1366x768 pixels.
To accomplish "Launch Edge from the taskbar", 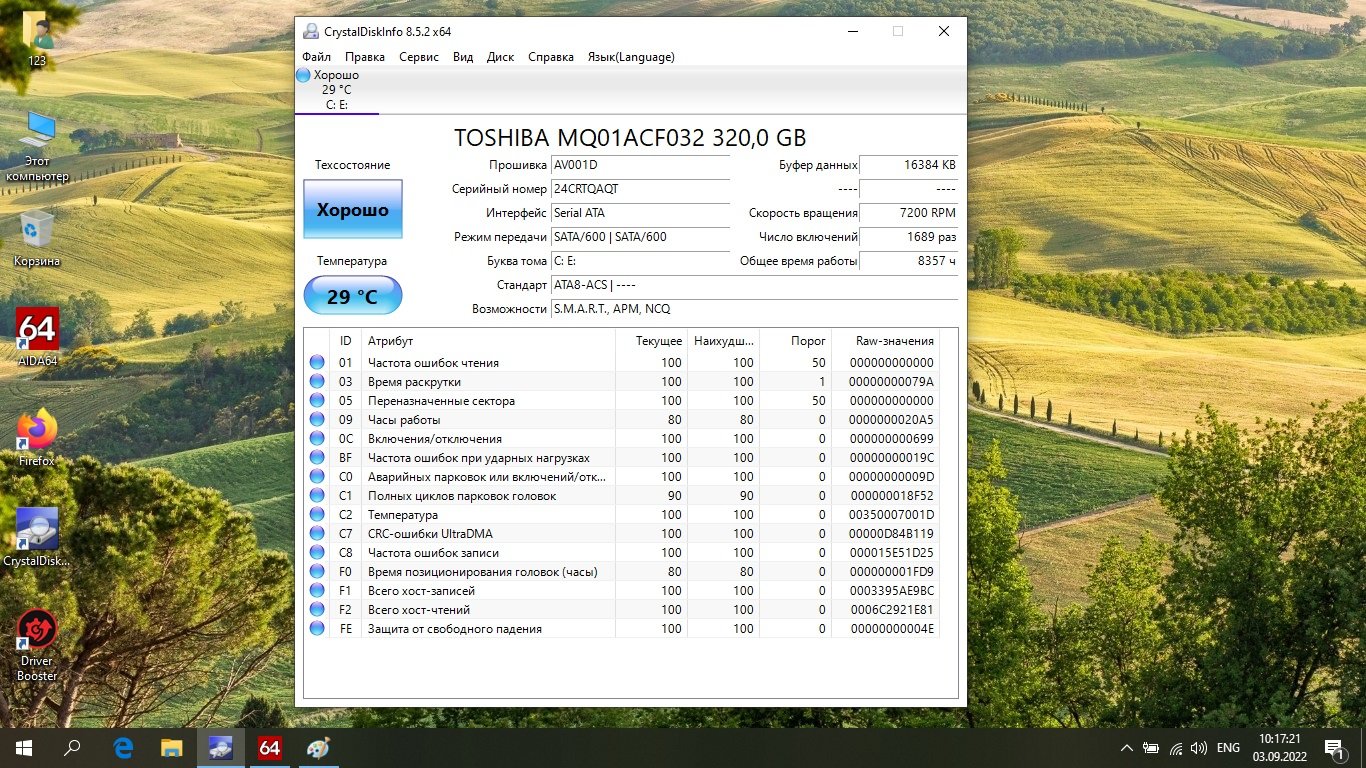I will pyautogui.click(x=124, y=747).
